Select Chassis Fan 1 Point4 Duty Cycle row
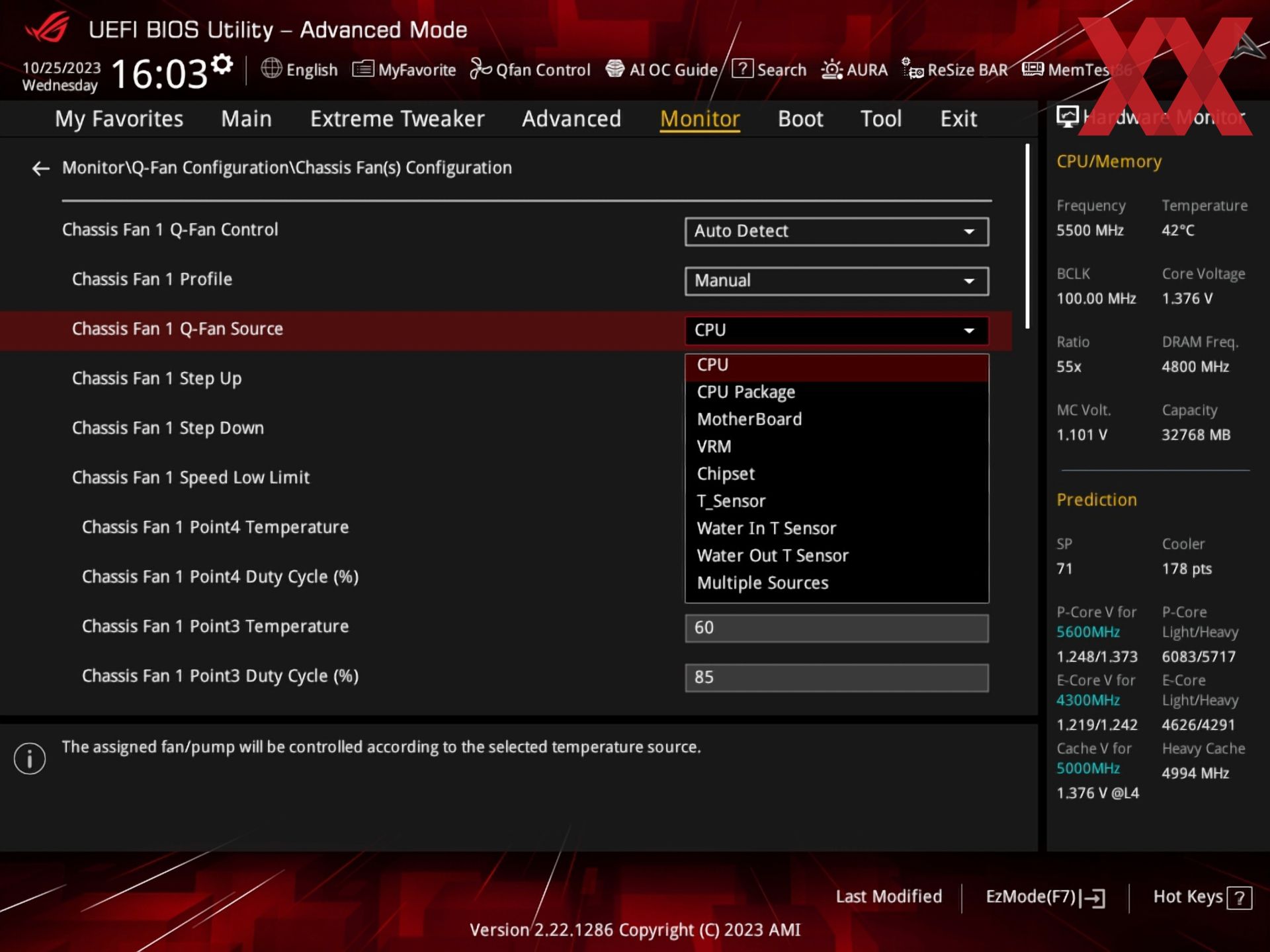1270x952 pixels. click(x=220, y=577)
